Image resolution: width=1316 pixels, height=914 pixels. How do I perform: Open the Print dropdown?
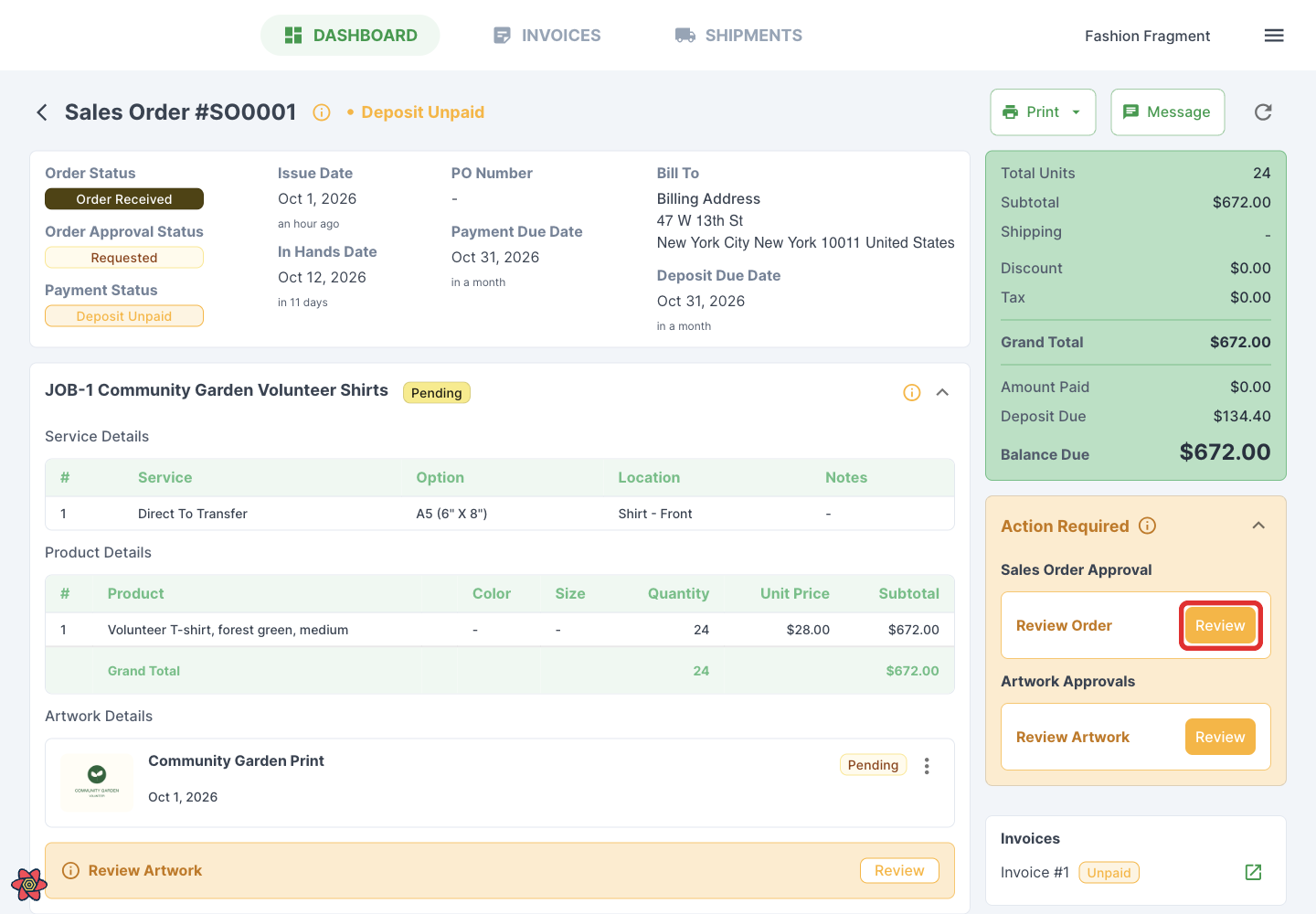click(x=1043, y=112)
